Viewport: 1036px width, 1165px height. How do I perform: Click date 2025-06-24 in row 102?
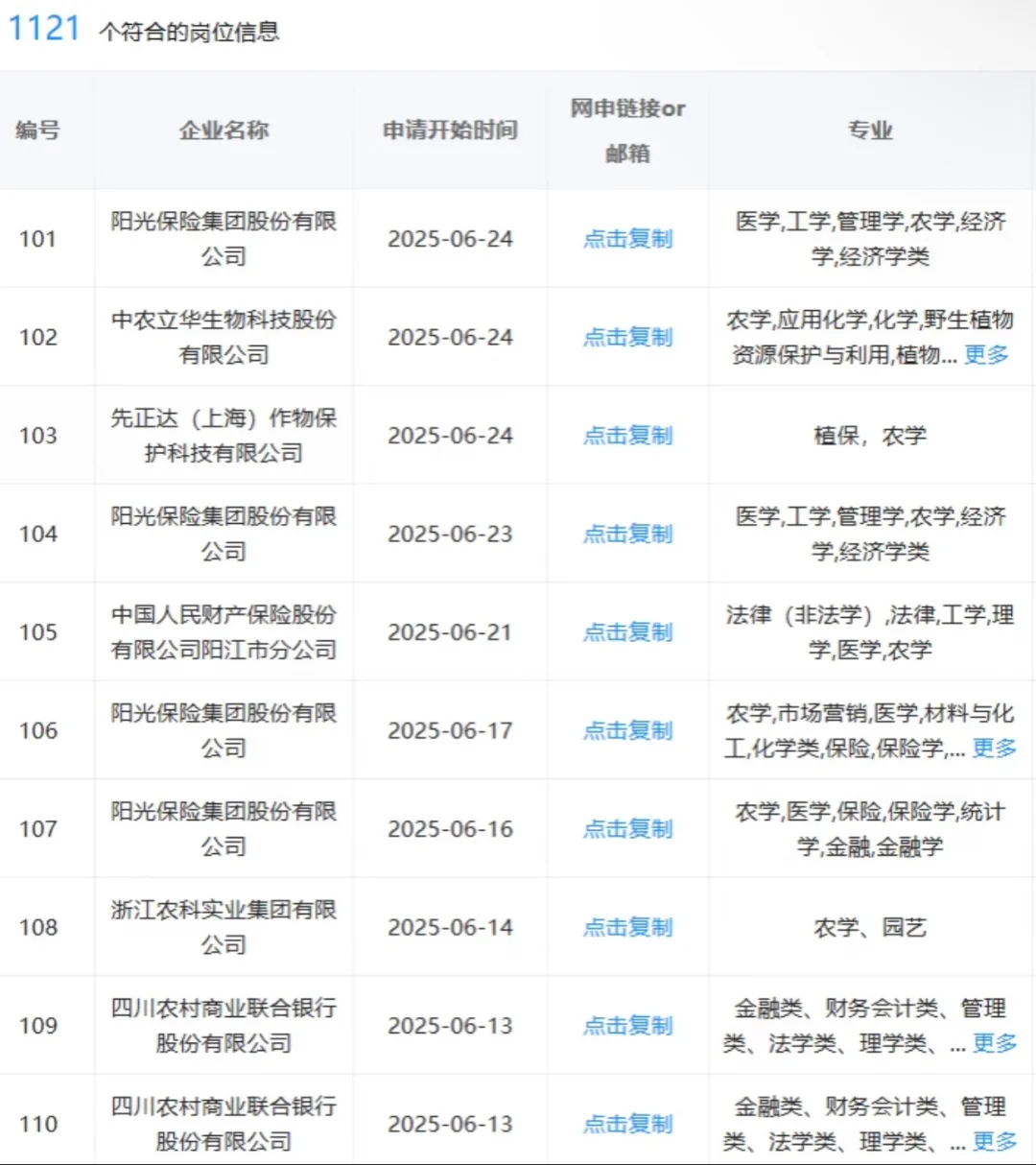click(x=450, y=338)
